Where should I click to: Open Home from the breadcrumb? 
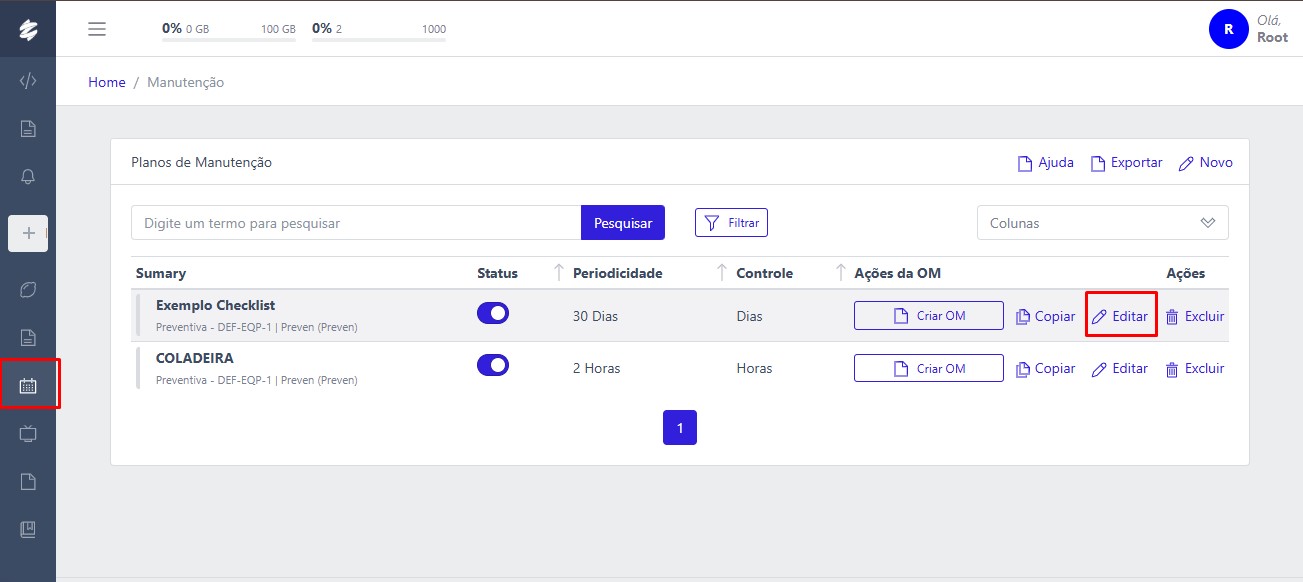[106, 82]
